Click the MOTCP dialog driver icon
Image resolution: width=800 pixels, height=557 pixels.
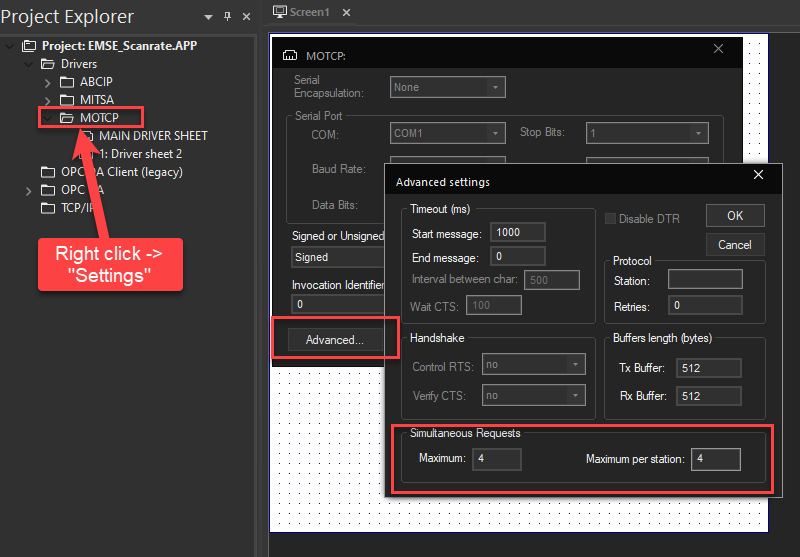[290, 55]
